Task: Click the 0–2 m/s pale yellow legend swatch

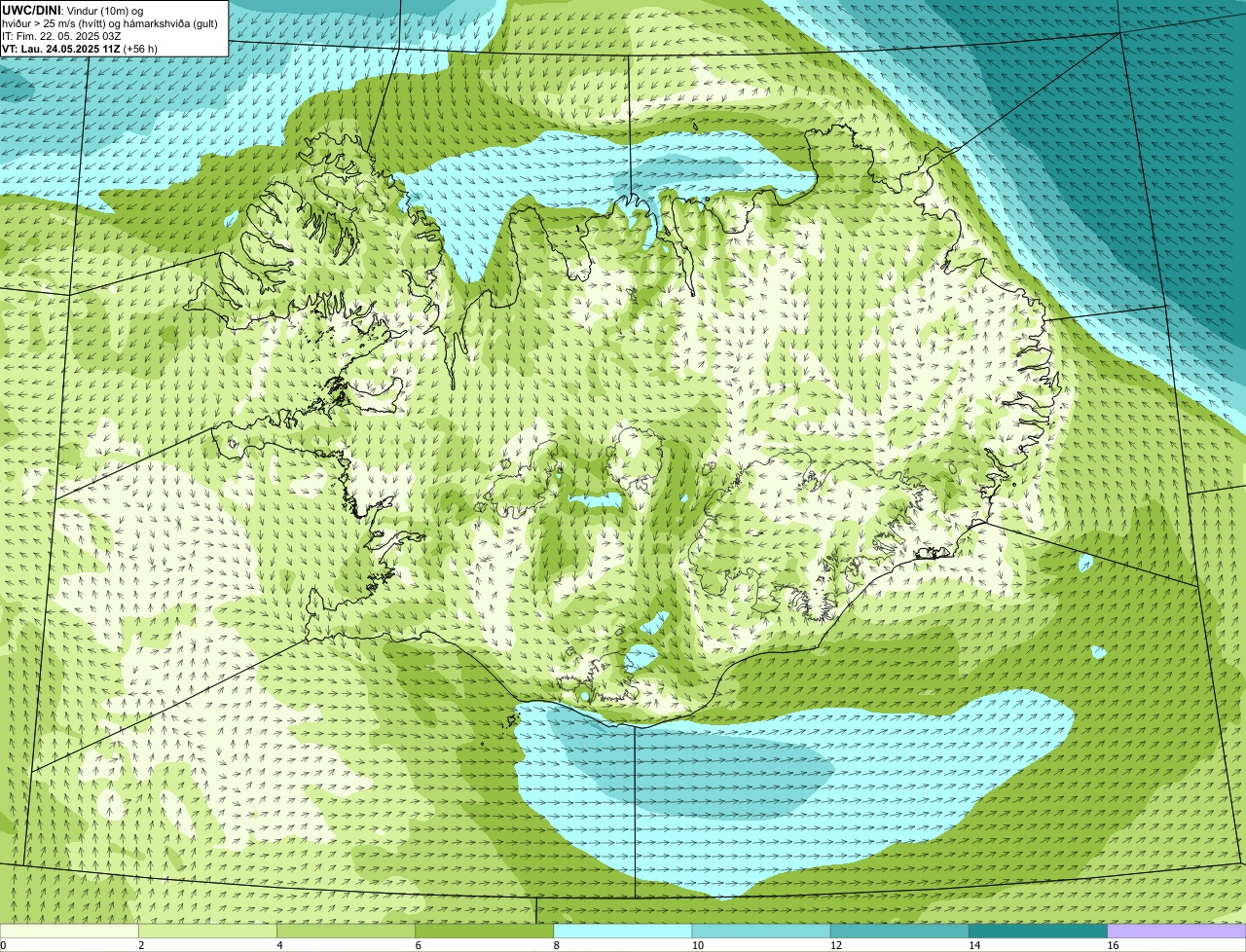Action: point(69,931)
